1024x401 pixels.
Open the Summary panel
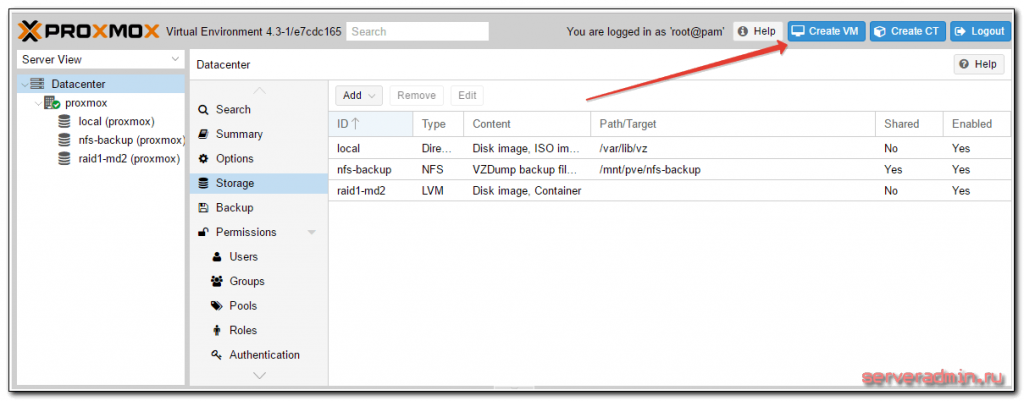(239, 134)
